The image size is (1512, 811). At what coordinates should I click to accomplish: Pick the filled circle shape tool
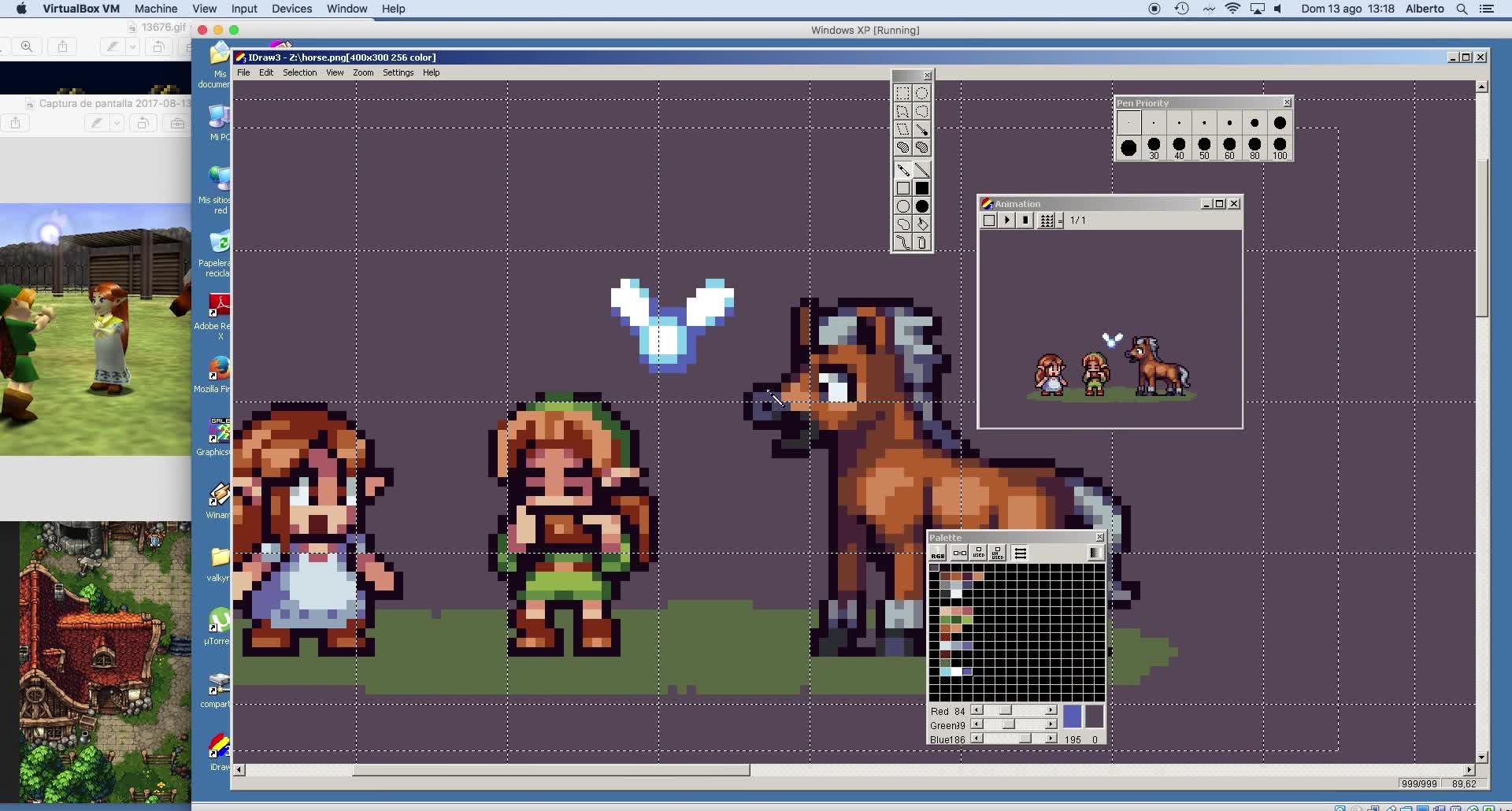[x=921, y=206]
